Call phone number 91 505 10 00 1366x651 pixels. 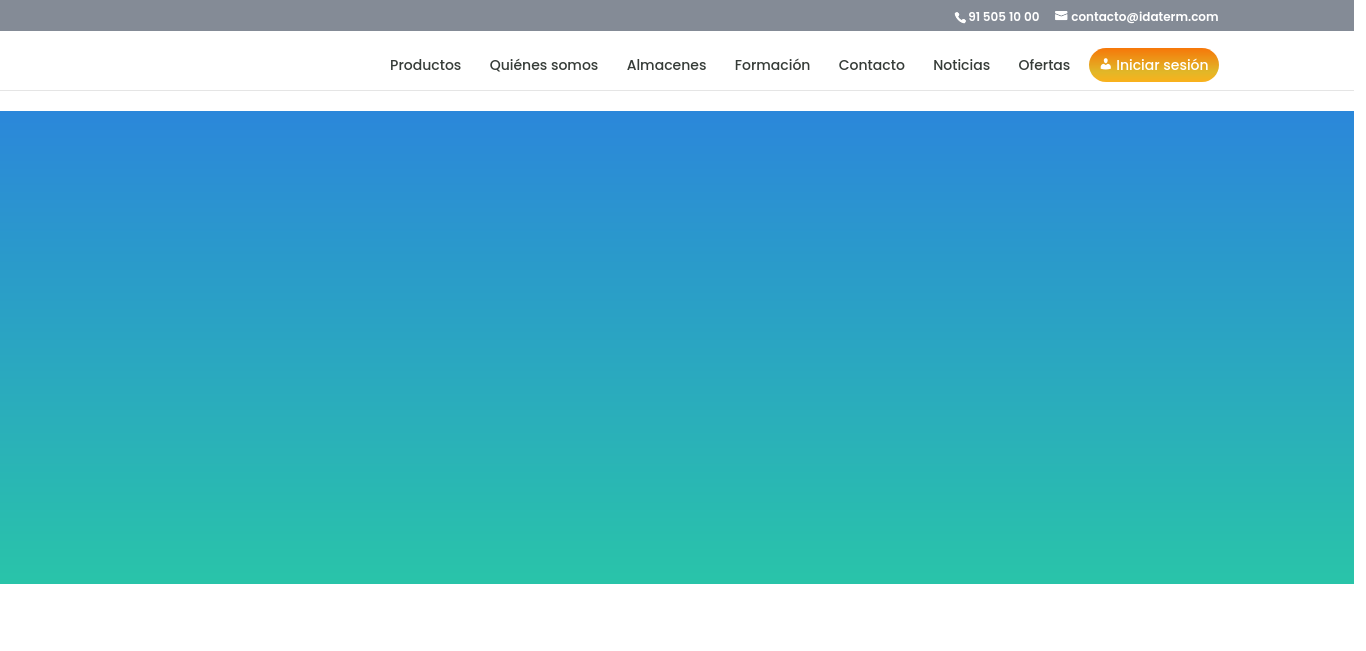point(1003,17)
